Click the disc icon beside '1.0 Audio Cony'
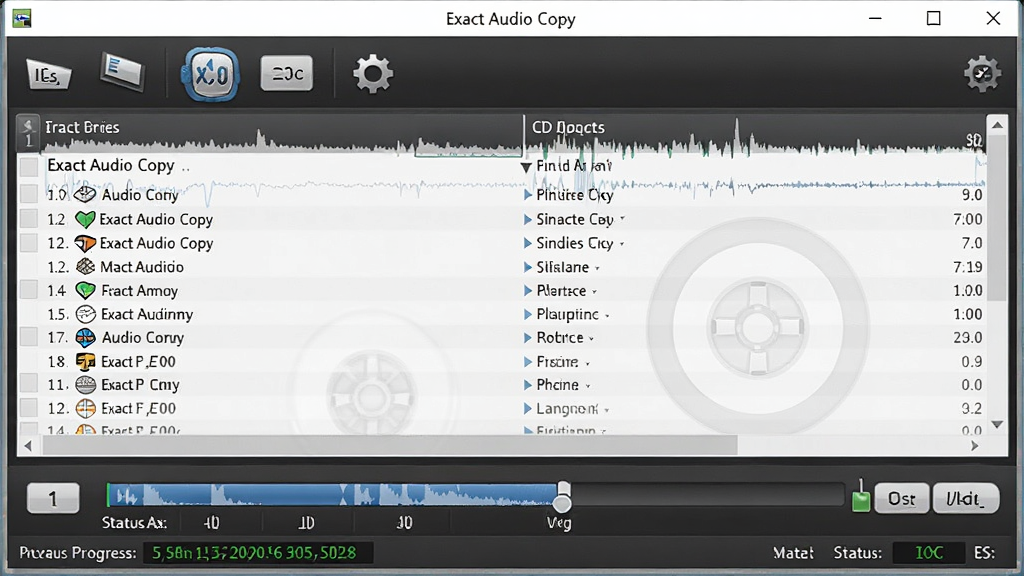 point(85,195)
